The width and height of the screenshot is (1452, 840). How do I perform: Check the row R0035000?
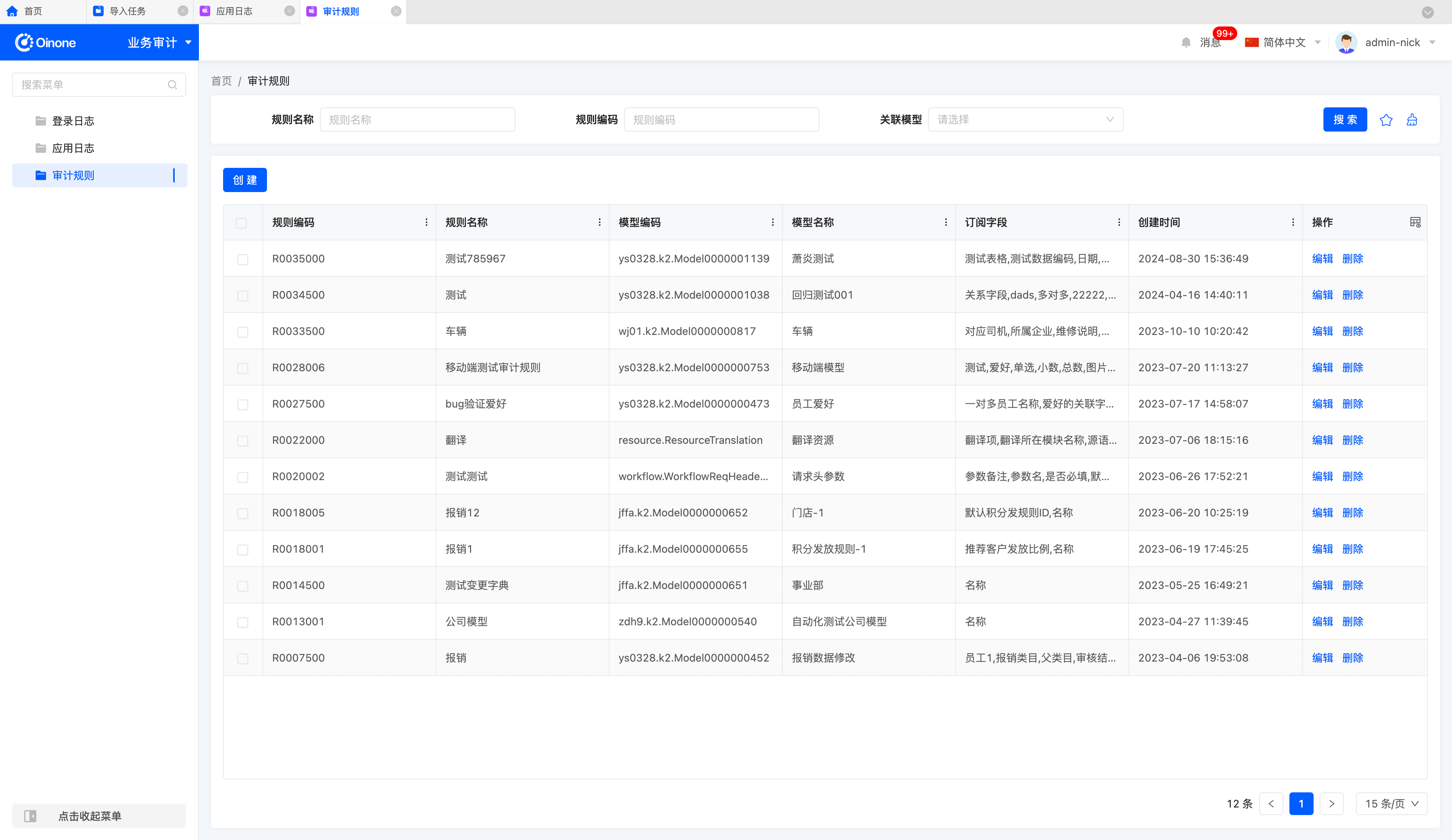coord(243,259)
